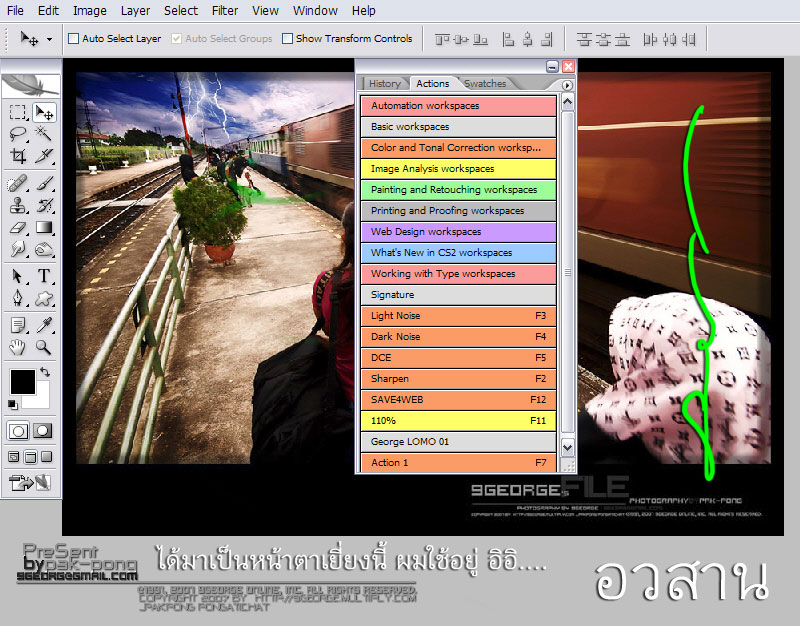Viewport: 800px width, 626px height.
Task: Reset default foreground and background colors
Action: click(13, 405)
